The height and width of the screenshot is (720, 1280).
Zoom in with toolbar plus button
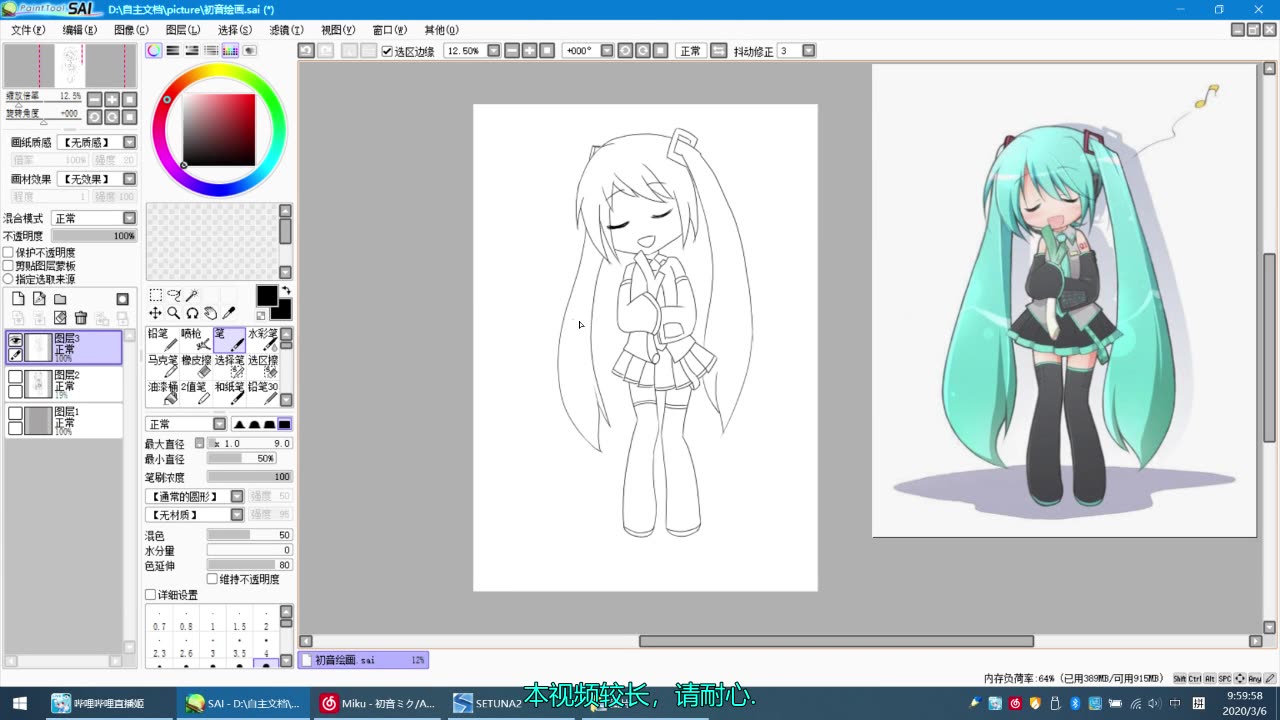pos(530,51)
